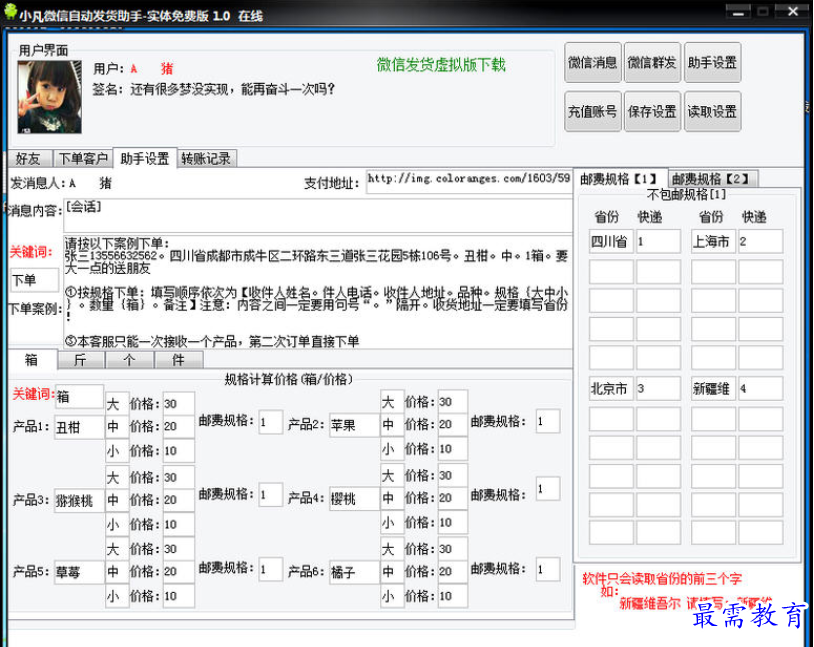Click the green Android app icon in title bar
The height and width of the screenshot is (647, 814).
pyautogui.click(x=10, y=11)
